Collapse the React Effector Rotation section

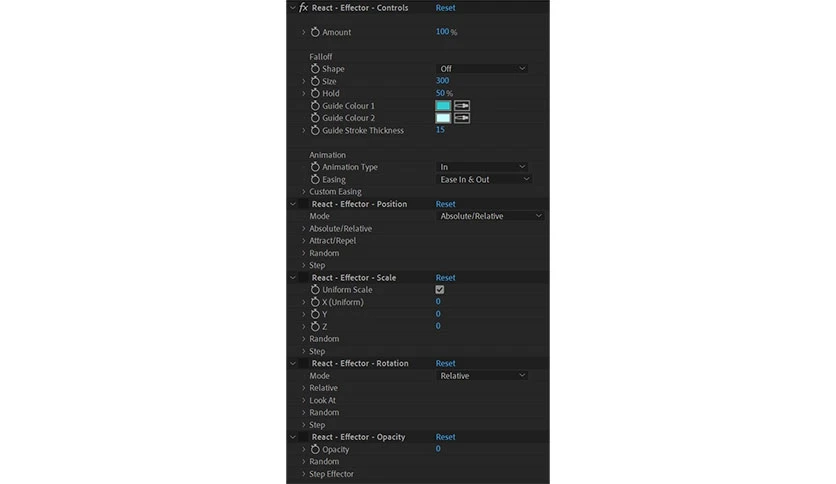(293, 363)
